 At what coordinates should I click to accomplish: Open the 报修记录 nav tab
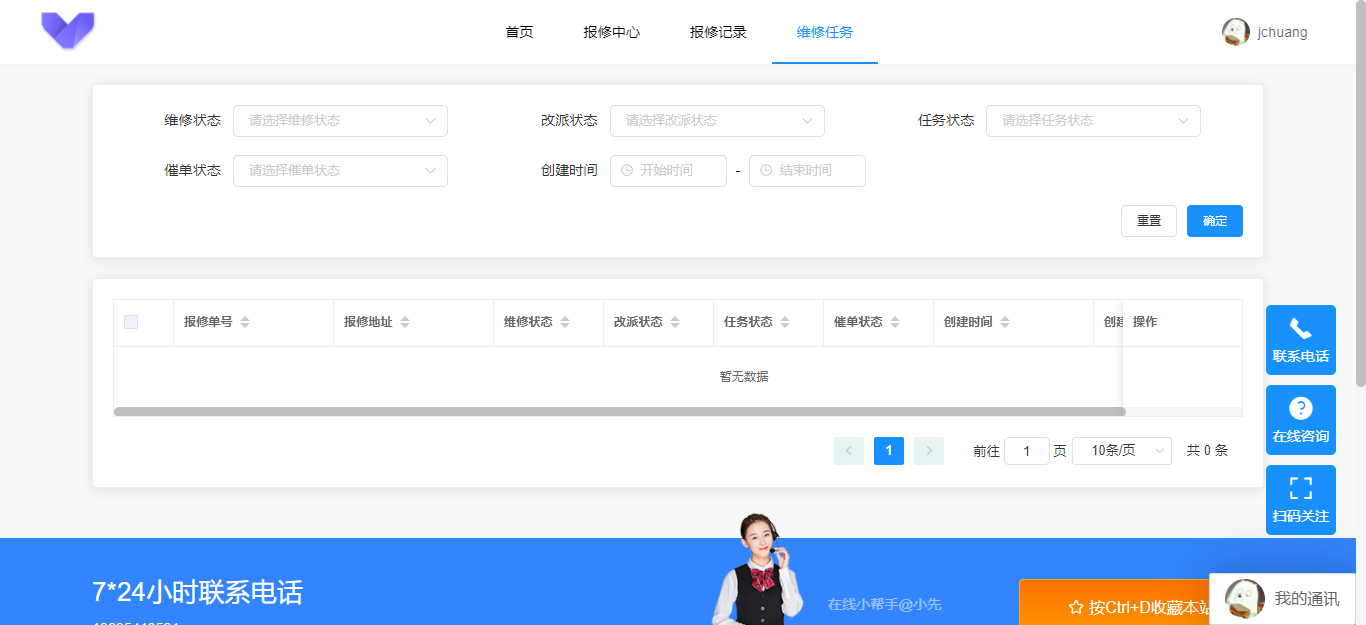click(718, 32)
